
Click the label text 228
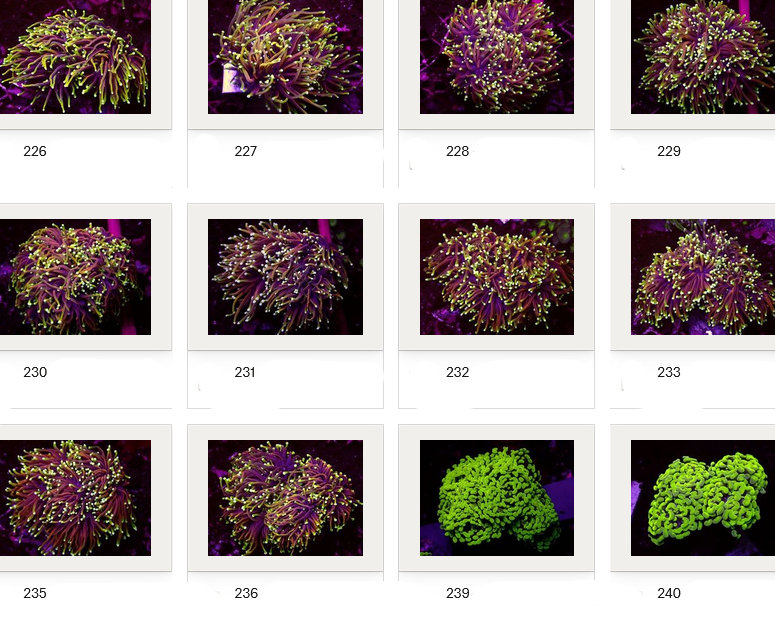[x=457, y=151]
